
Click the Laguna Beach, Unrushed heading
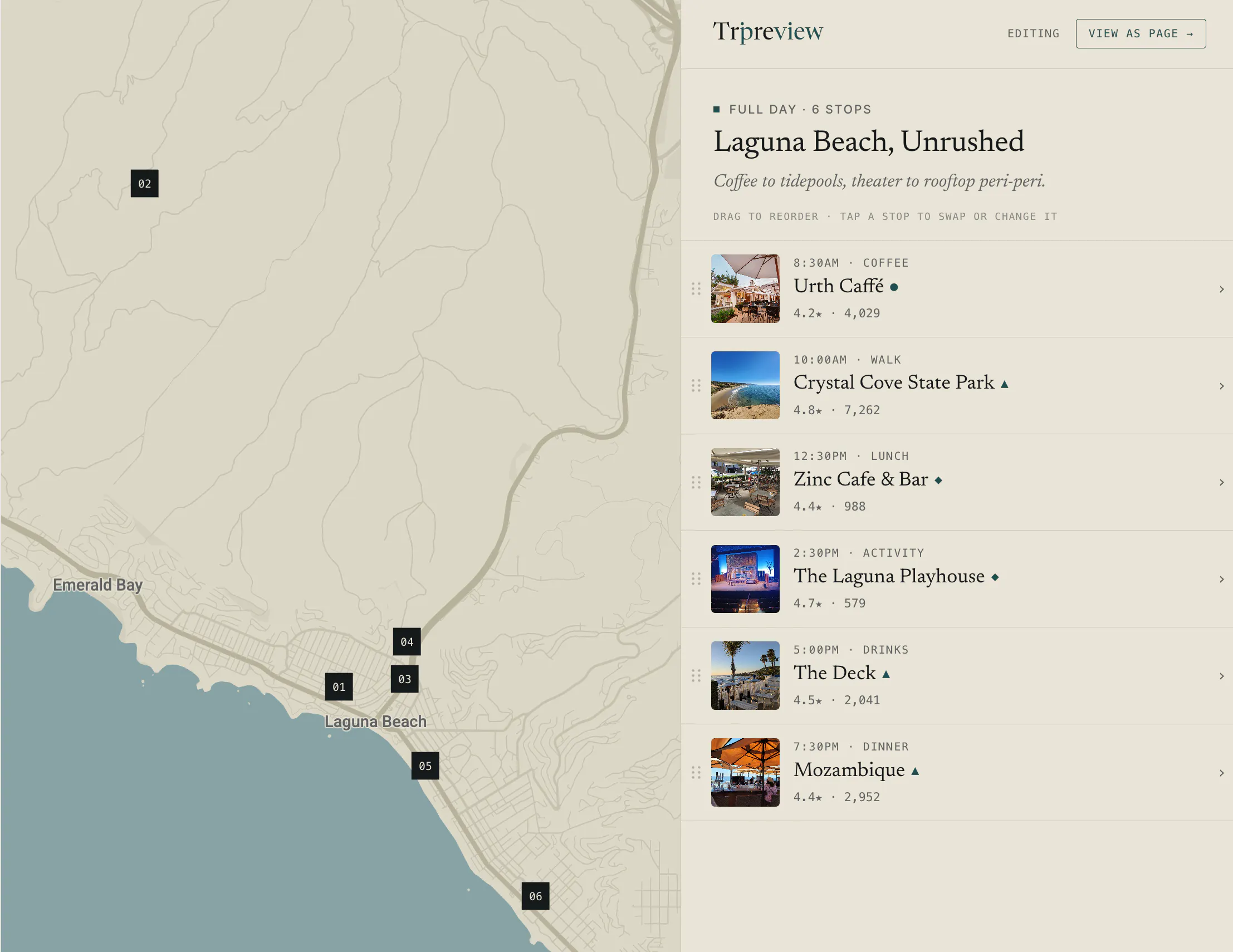click(868, 141)
